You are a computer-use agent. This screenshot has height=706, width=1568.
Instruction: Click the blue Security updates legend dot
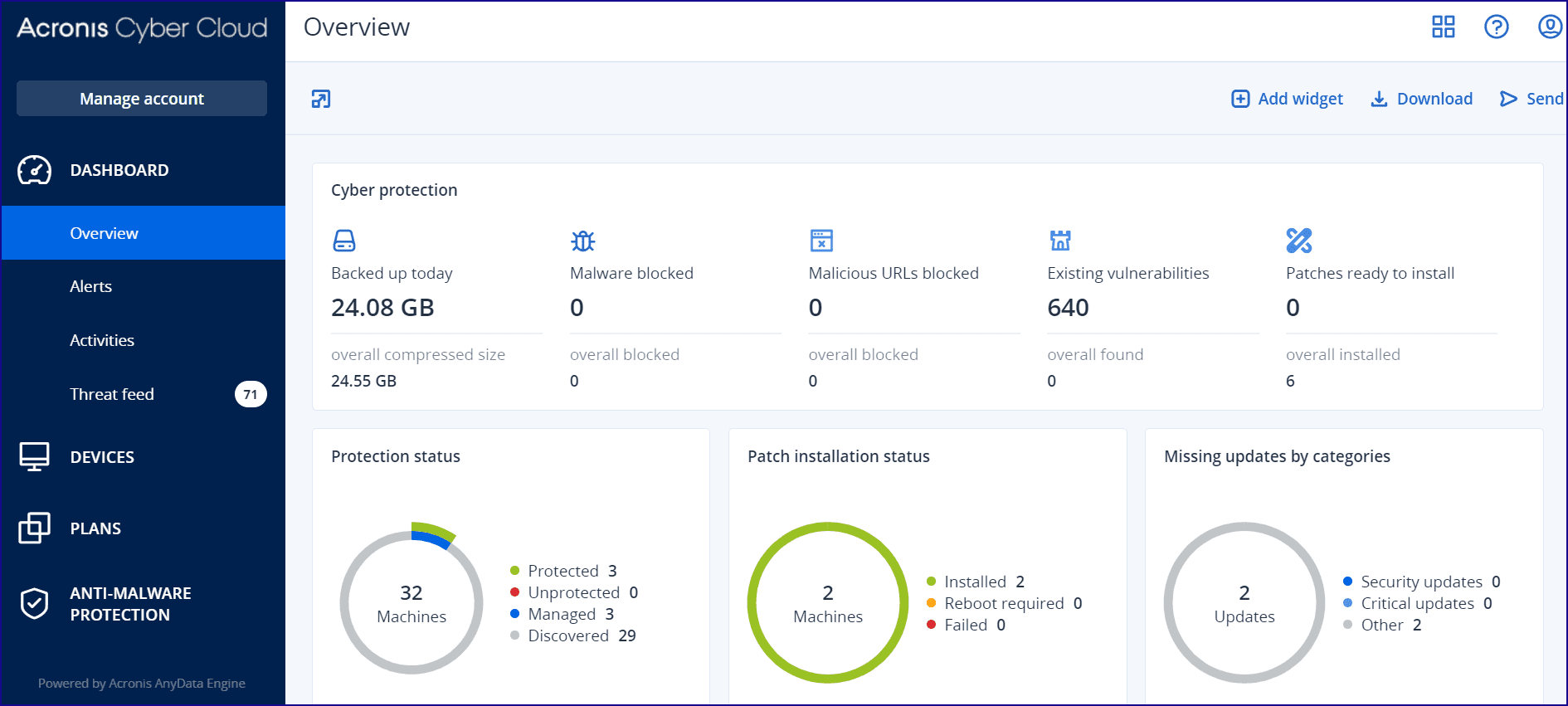(1347, 582)
